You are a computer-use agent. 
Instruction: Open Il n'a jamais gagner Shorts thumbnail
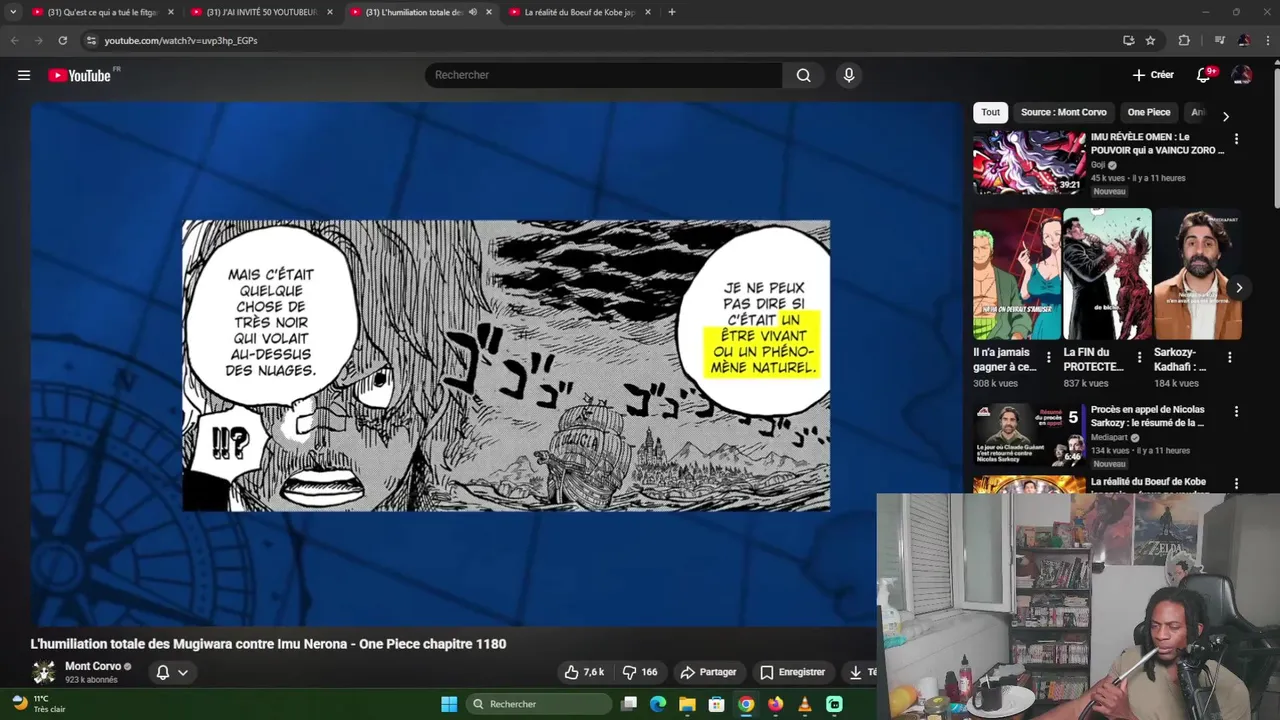coord(1017,274)
